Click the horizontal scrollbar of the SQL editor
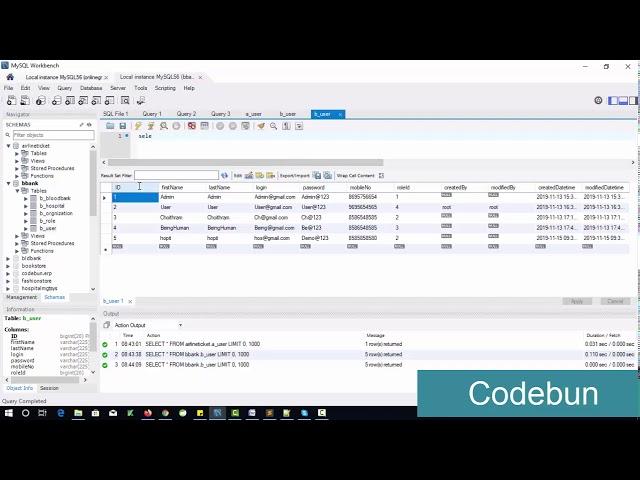 click(x=245, y=162)
